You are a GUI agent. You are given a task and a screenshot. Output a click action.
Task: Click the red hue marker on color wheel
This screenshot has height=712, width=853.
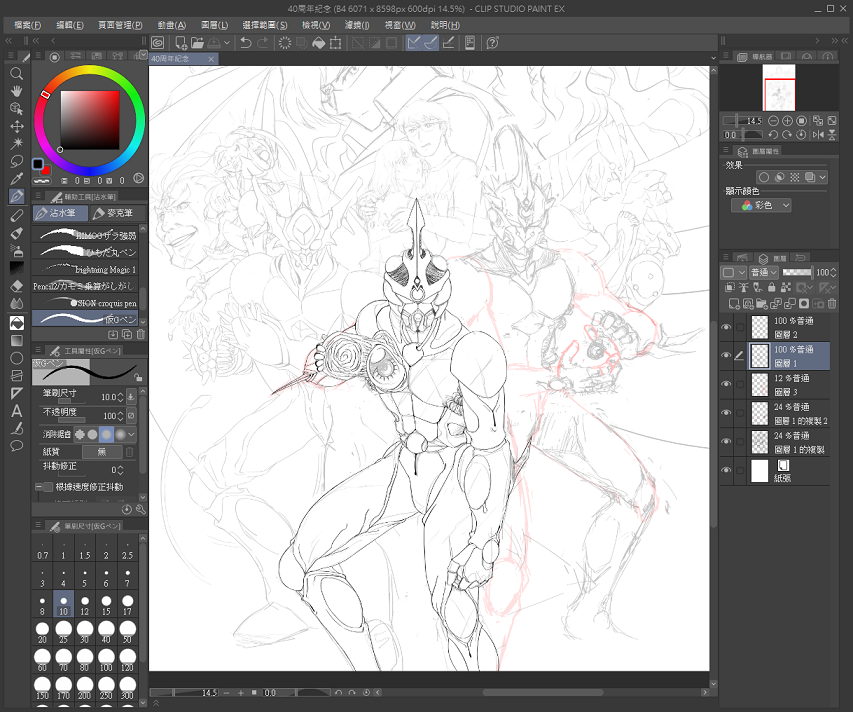click(x=46, y=95)
